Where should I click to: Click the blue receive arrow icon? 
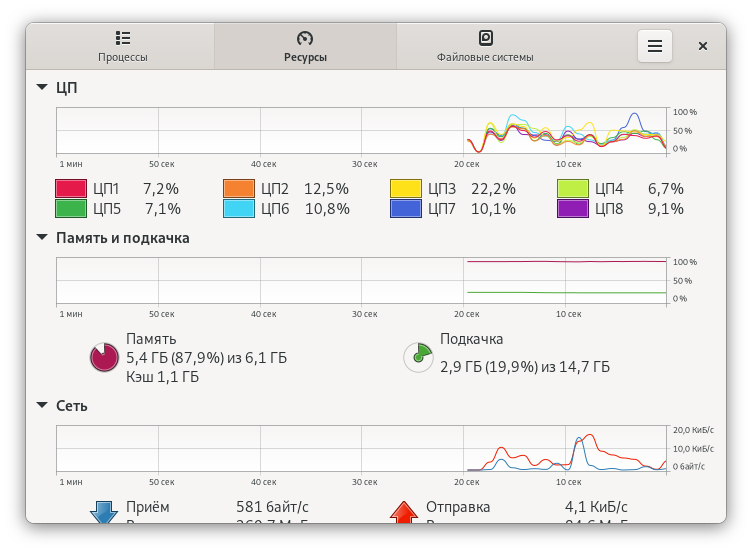coord(104,512)
